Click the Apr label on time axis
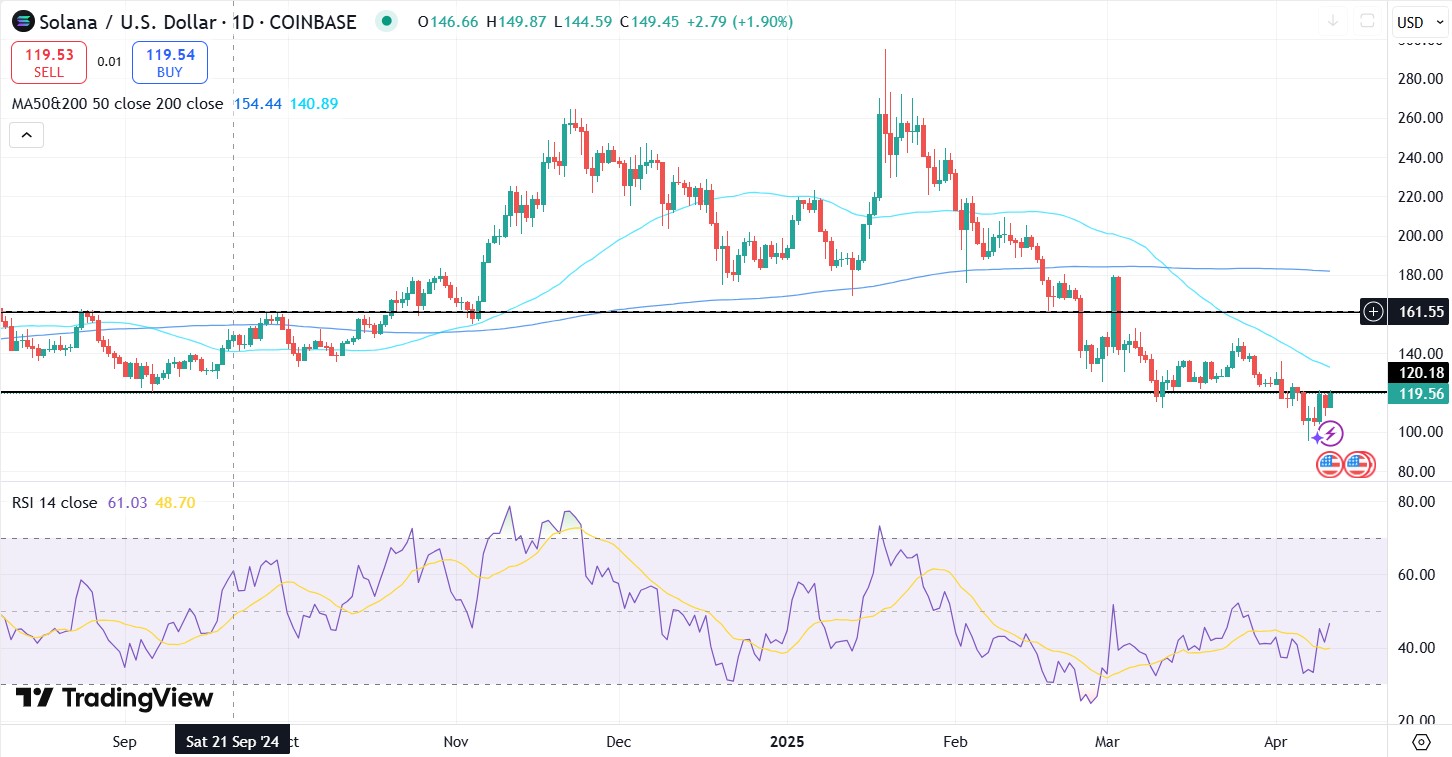Image resolution: width=1452 pixels, height=757 pixels. point(1277,742)
